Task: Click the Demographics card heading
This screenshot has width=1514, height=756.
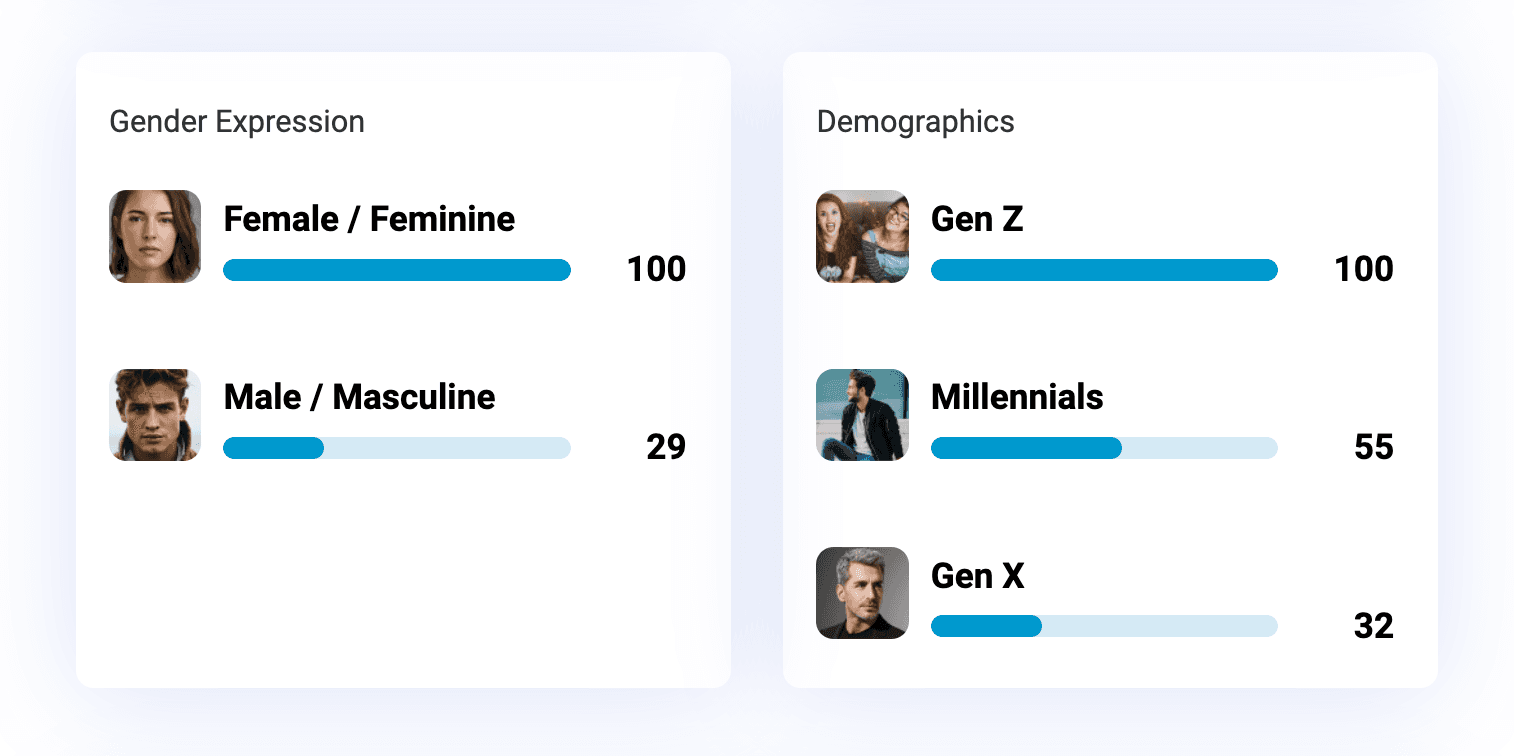Action: point(915,122)
